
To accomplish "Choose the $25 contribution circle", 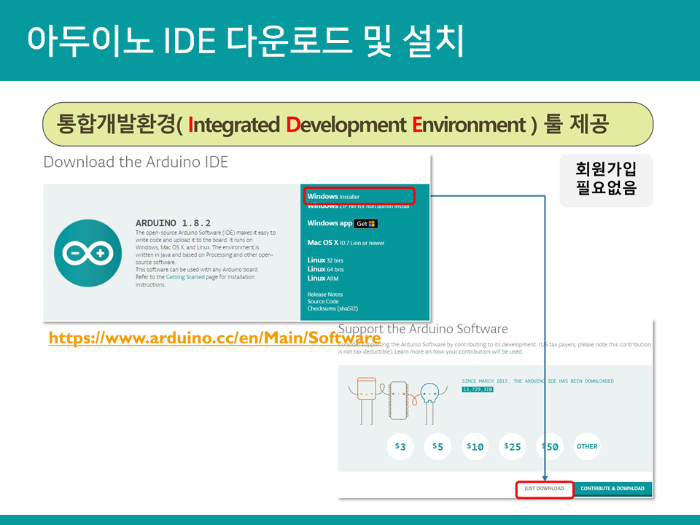I will click(x=512, y=446).
